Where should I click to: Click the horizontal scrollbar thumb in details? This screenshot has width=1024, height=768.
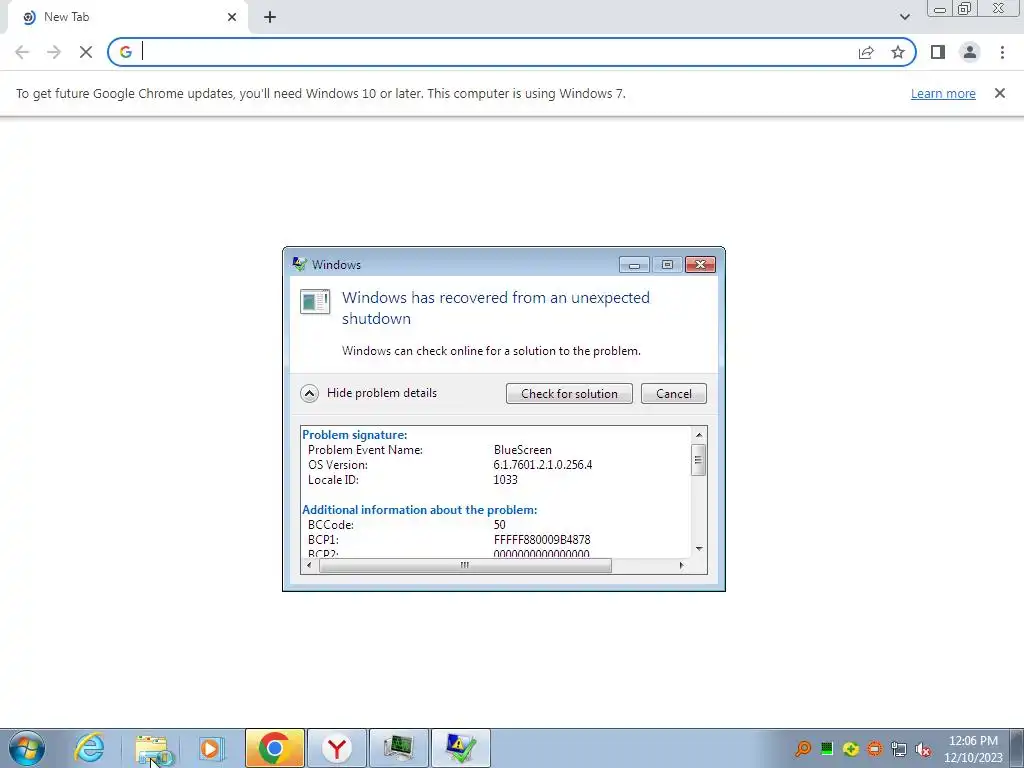click(465, 566)
